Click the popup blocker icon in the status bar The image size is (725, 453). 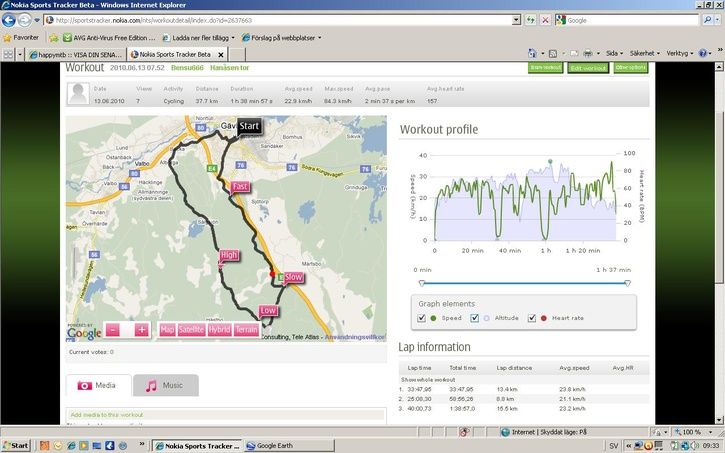pos(464,432)
